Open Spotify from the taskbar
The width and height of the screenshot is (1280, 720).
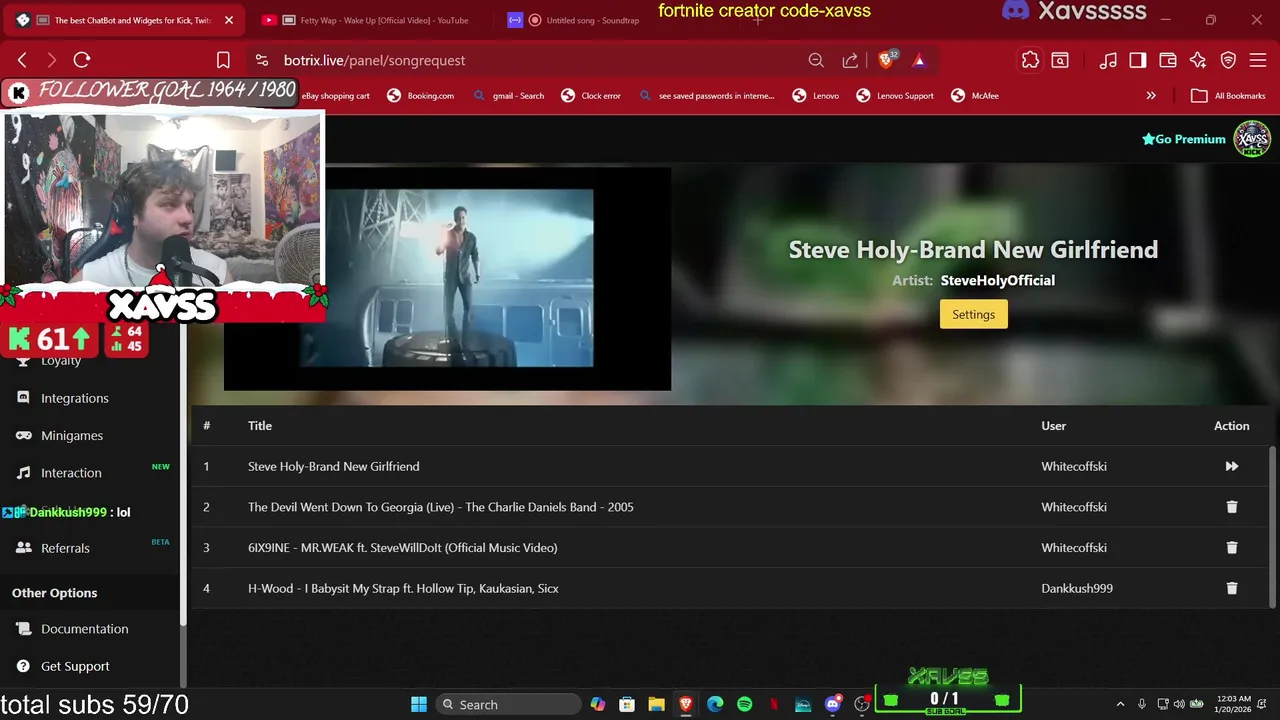point(744,704)
